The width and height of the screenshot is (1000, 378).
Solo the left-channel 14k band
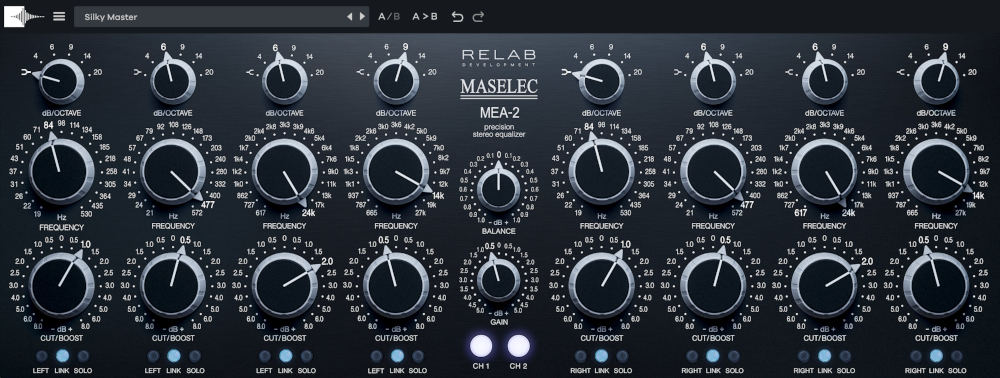[x=418, y=356]
